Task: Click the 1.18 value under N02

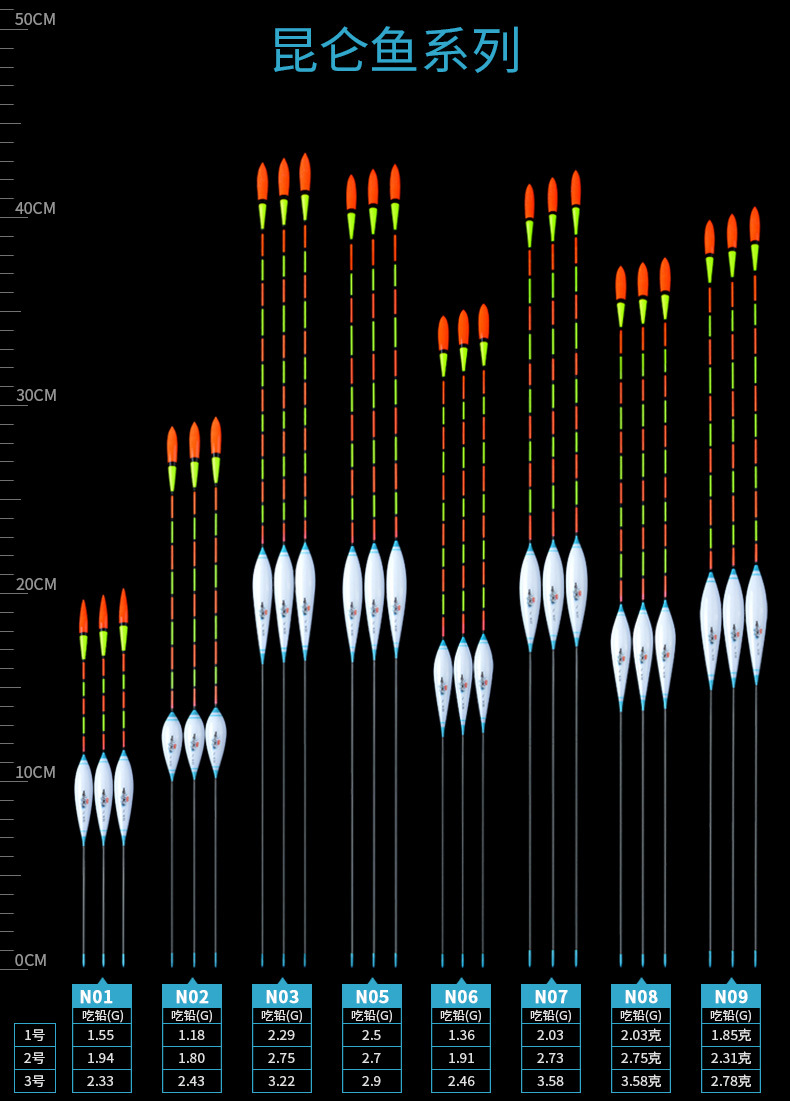Action: 192,1035
